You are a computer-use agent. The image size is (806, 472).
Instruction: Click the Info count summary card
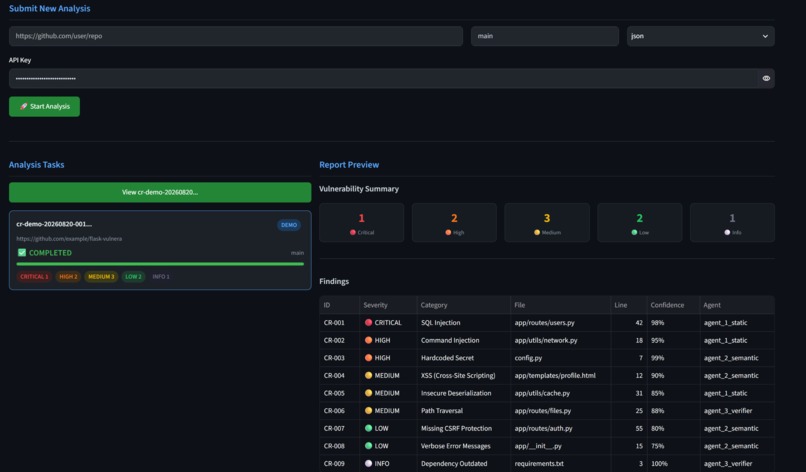pos(732,223)
